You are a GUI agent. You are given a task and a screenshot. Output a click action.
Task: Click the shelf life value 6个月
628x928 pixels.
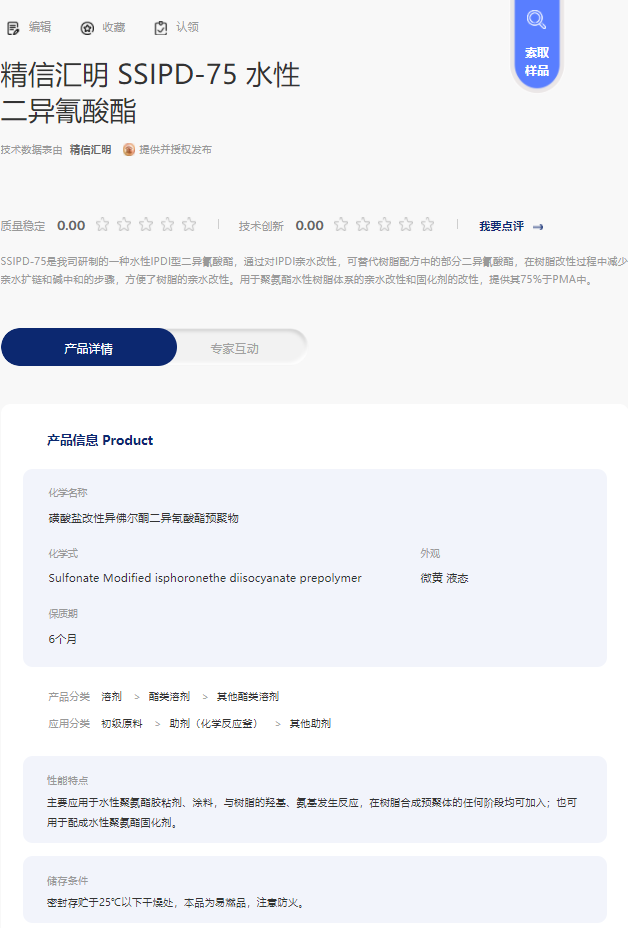pyautogui.click(x=62, y=639)
